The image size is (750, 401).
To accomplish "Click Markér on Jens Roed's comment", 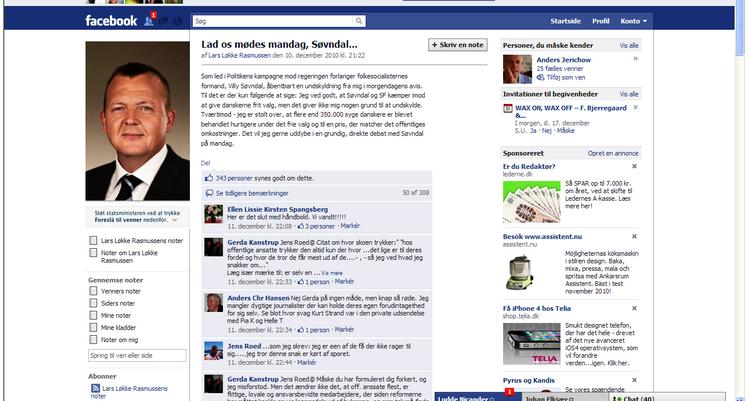I will [x=307, y=362].
